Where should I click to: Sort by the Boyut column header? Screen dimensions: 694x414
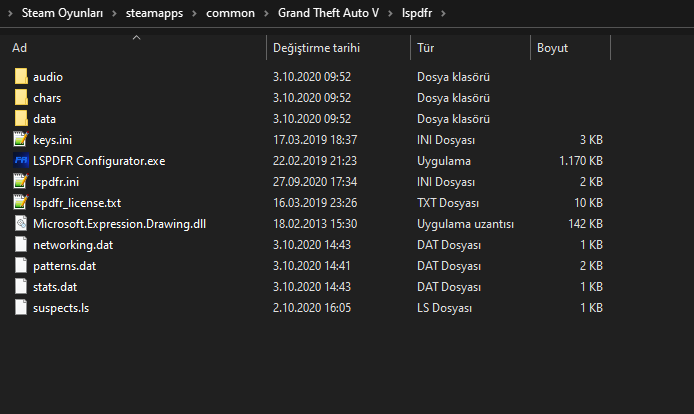tap(552, 48)
